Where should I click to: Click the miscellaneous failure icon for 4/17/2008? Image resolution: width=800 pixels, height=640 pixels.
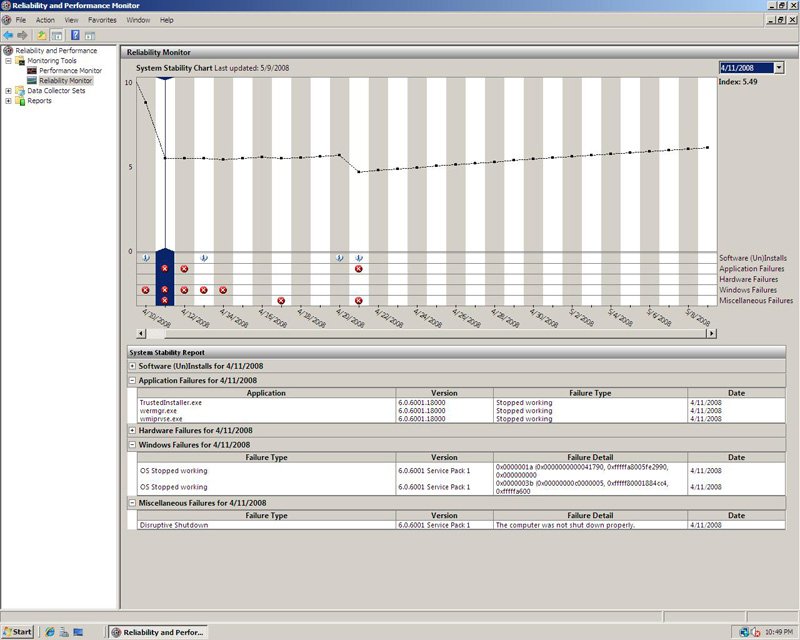point(281,301)
